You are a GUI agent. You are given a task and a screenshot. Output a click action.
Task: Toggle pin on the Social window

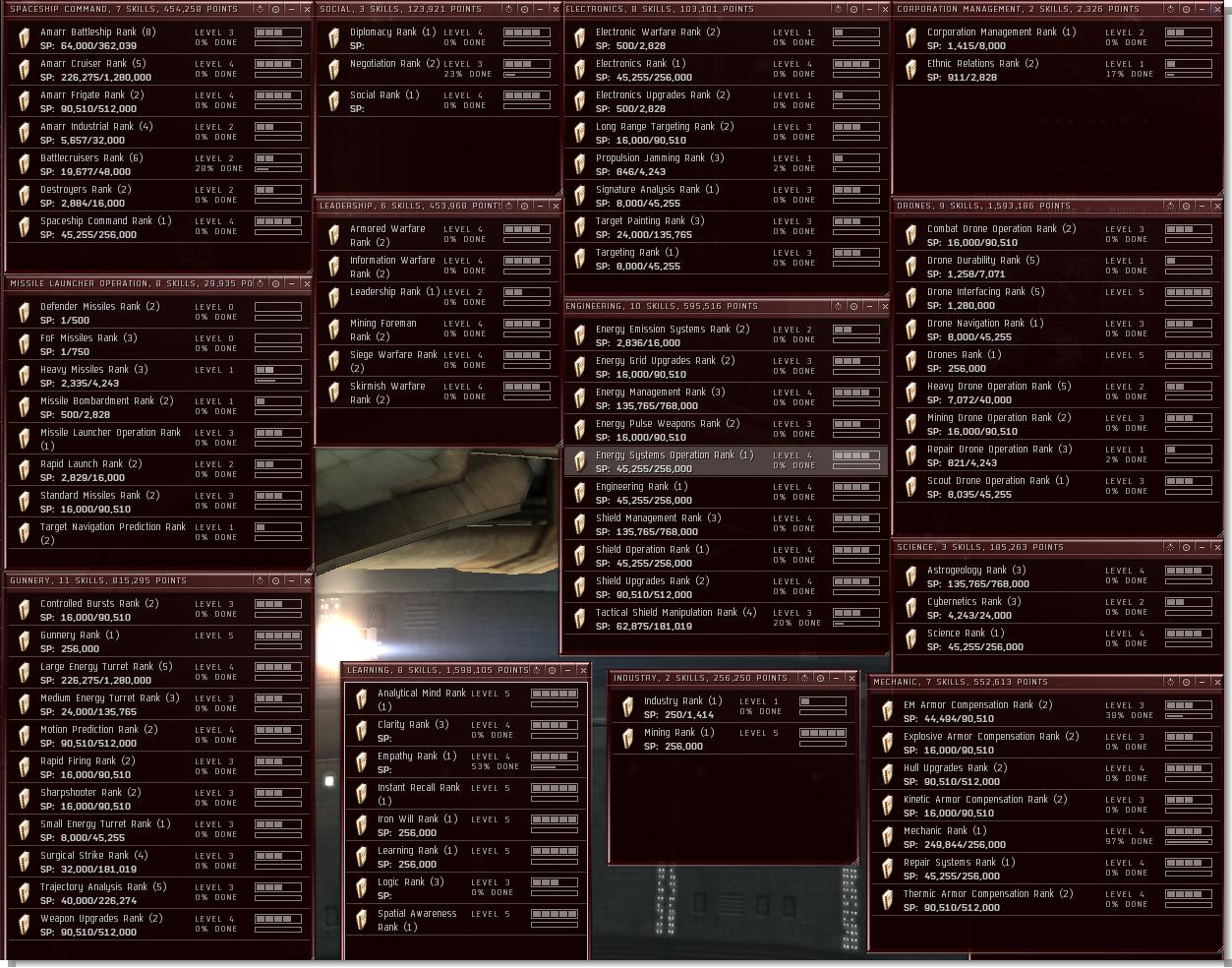click(523, 9)
